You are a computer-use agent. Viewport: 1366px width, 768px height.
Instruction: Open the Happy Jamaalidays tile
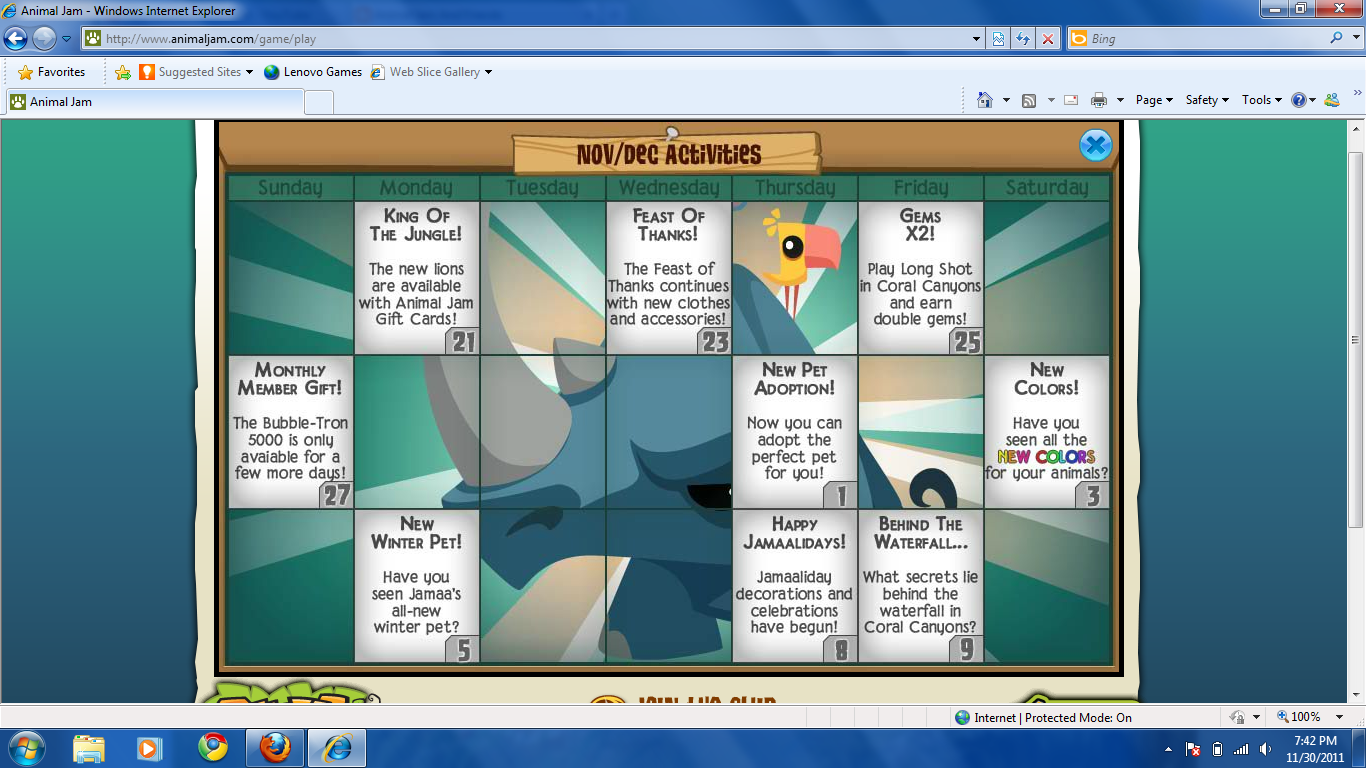click(795, 586)
